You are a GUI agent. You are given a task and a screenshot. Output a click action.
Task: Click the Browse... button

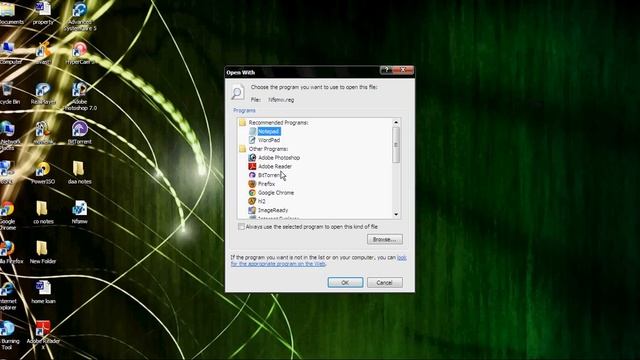[x=384, y=239]
